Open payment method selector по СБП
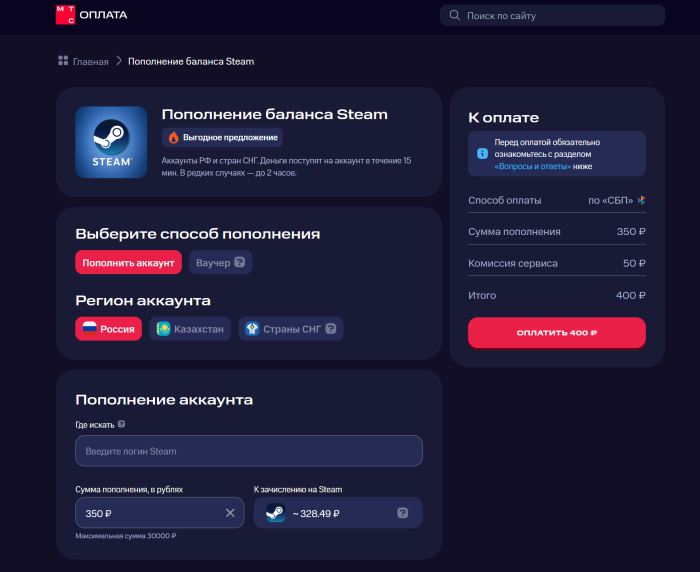Image resolution: width=700 pixels, height=572 pixels. click(616, 200)
